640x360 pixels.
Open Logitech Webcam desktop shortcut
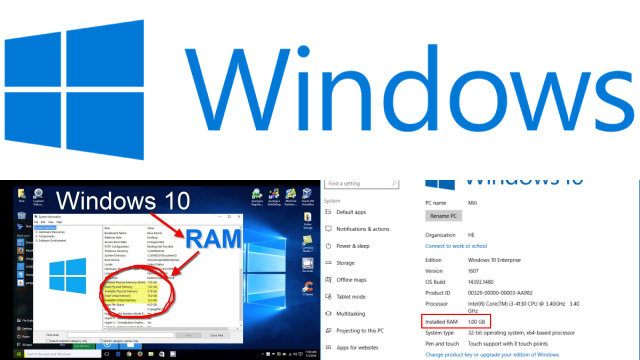click(x=38, y=197)
